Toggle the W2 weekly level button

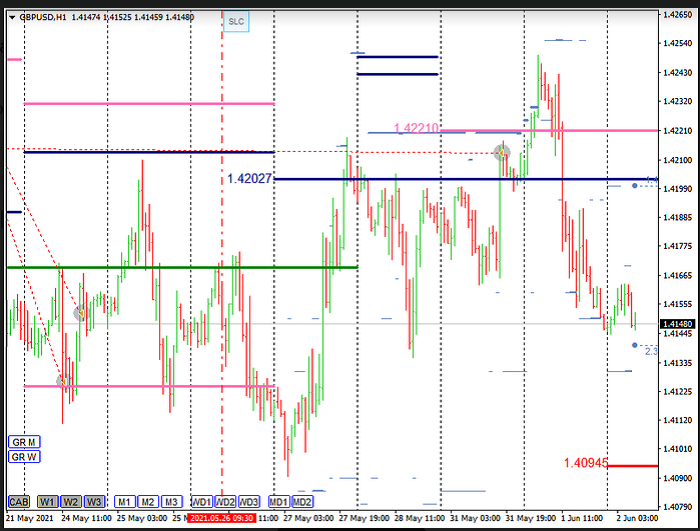click(x=70, y=501)
